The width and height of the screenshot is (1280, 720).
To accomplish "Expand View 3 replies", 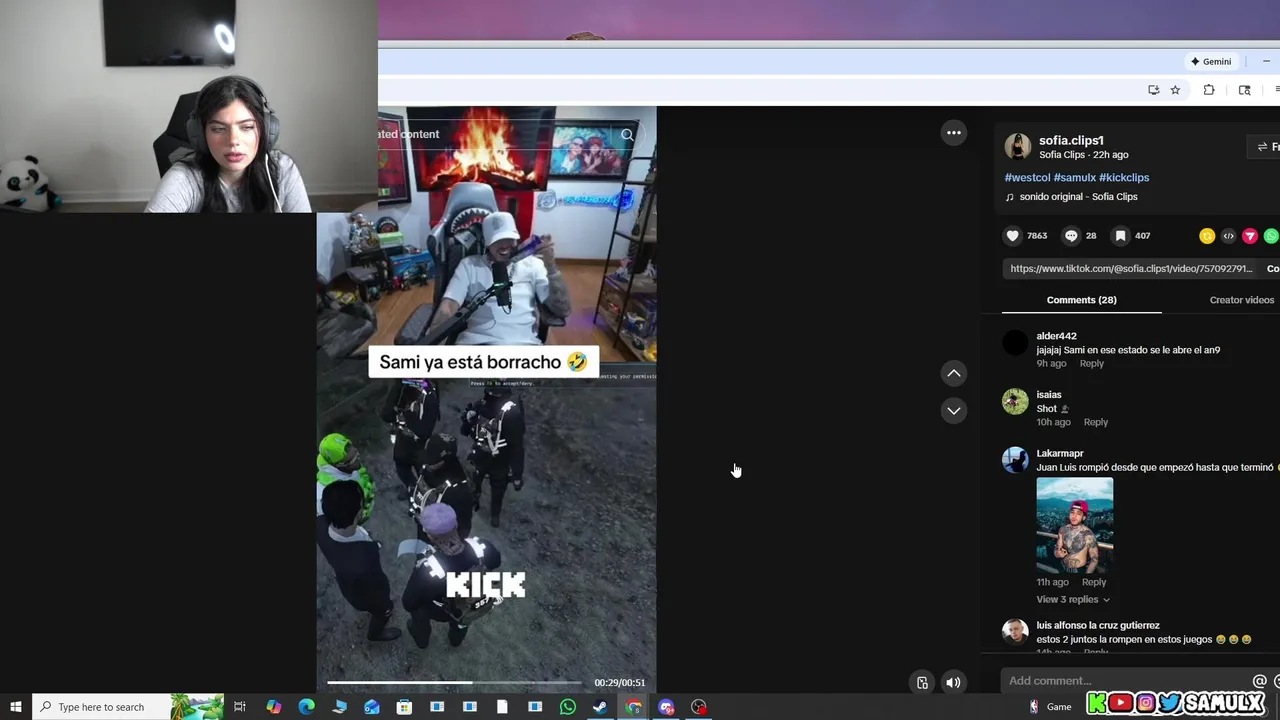I will point(1073,599).
